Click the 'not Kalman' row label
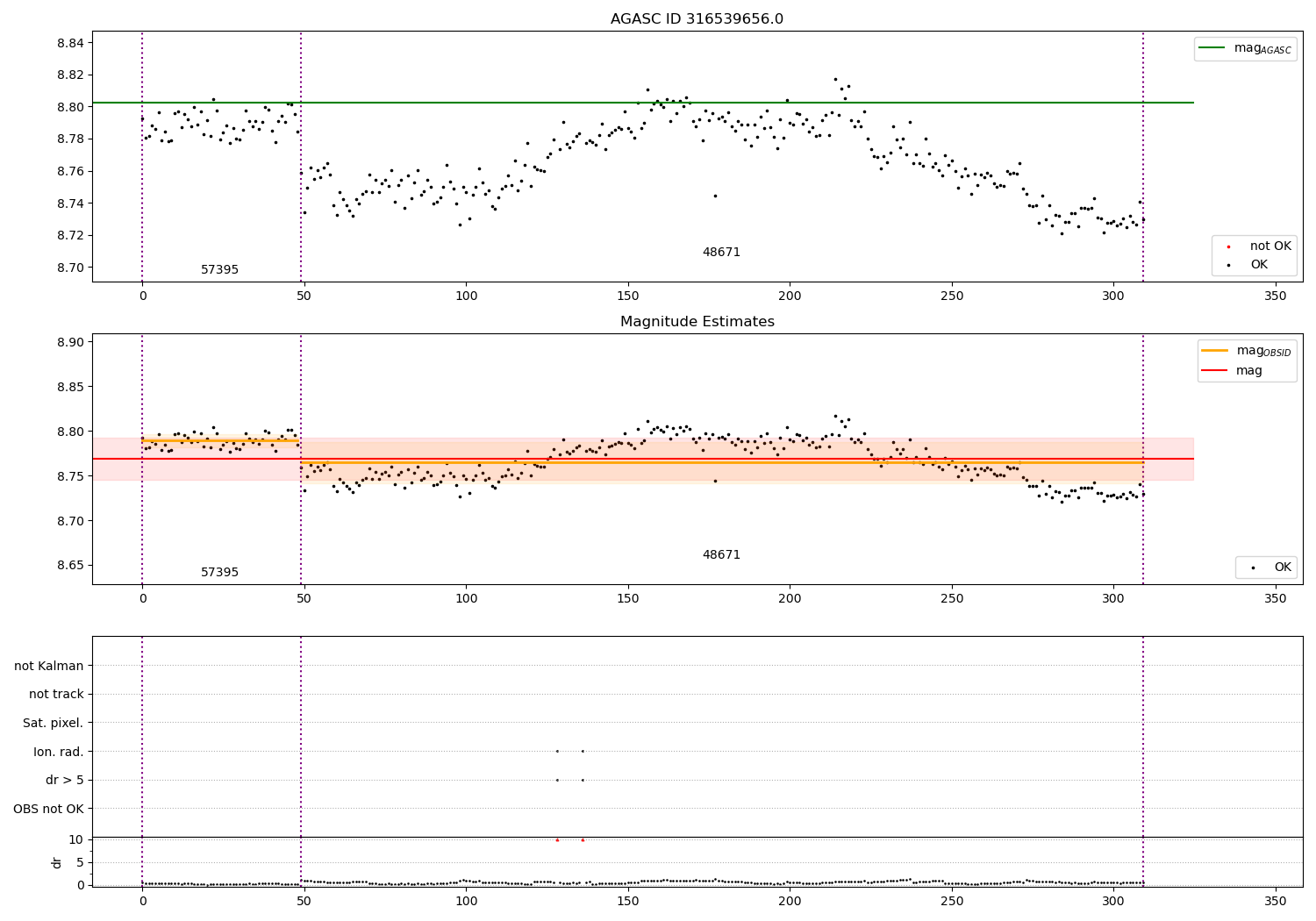 click(x=49, y=666)
